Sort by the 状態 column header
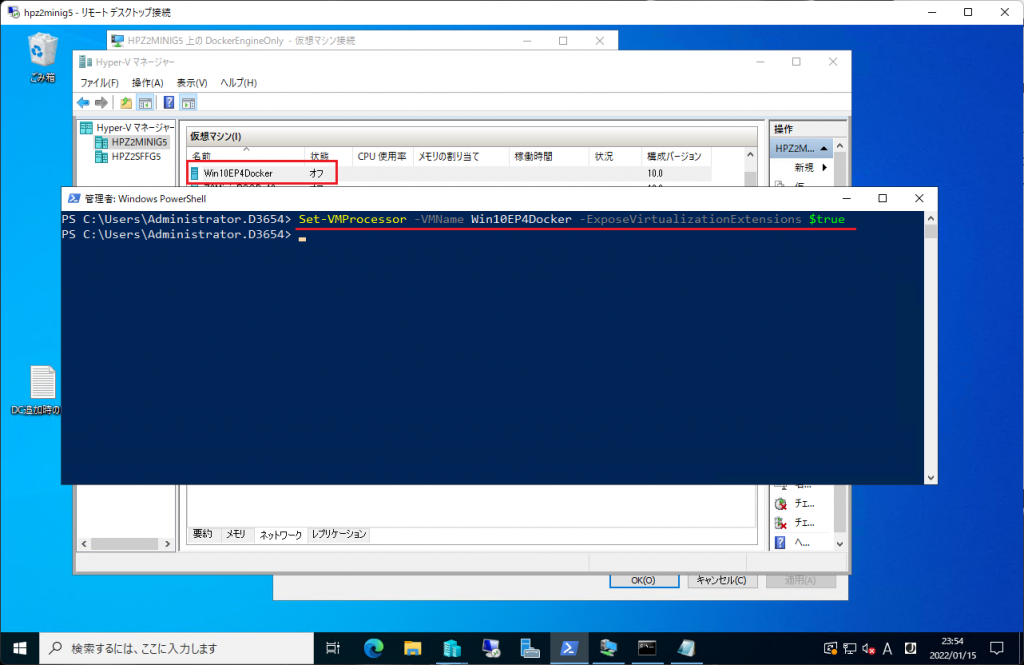This screenshot has height=665, width=1024. (328, 156)
